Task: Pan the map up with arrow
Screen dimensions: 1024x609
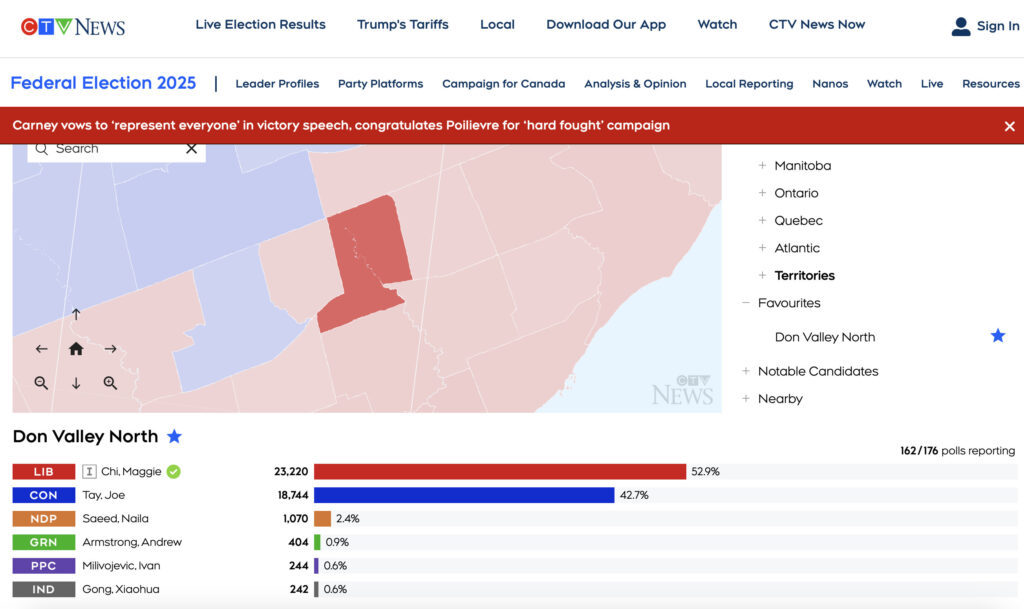Action: click(x=76, y=315)
